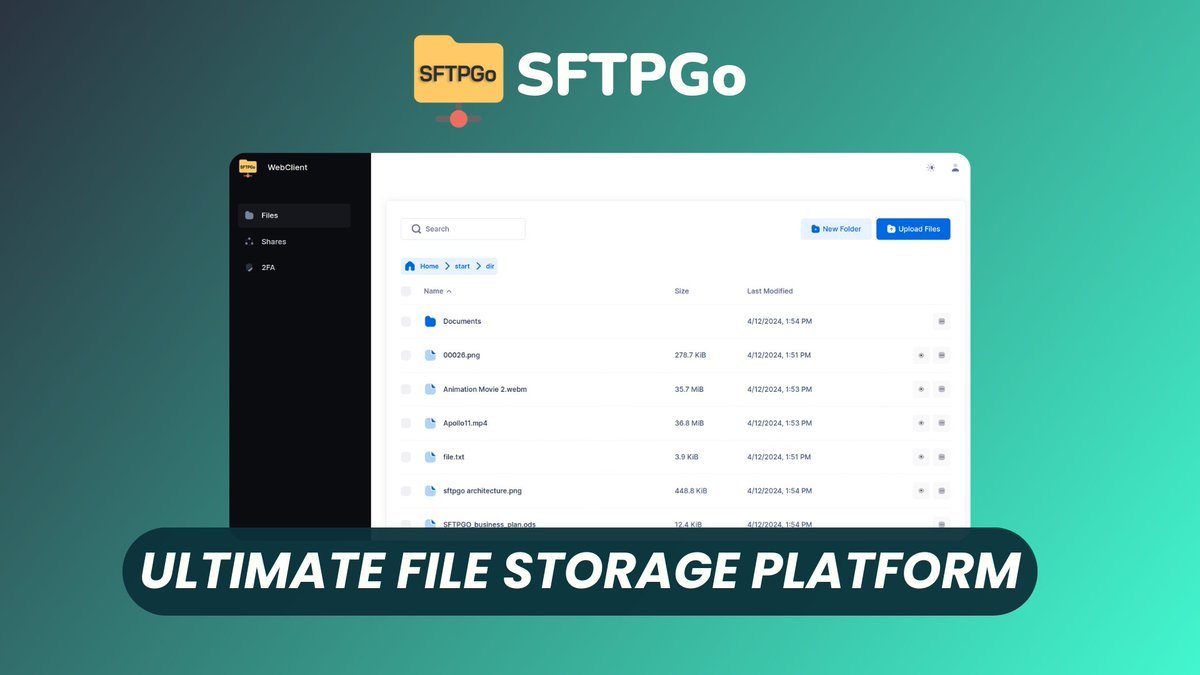This screenshot has width=1200, height=675.
Task: Click the sftpgo architecture.png file name
Action: tap(483, 491)
